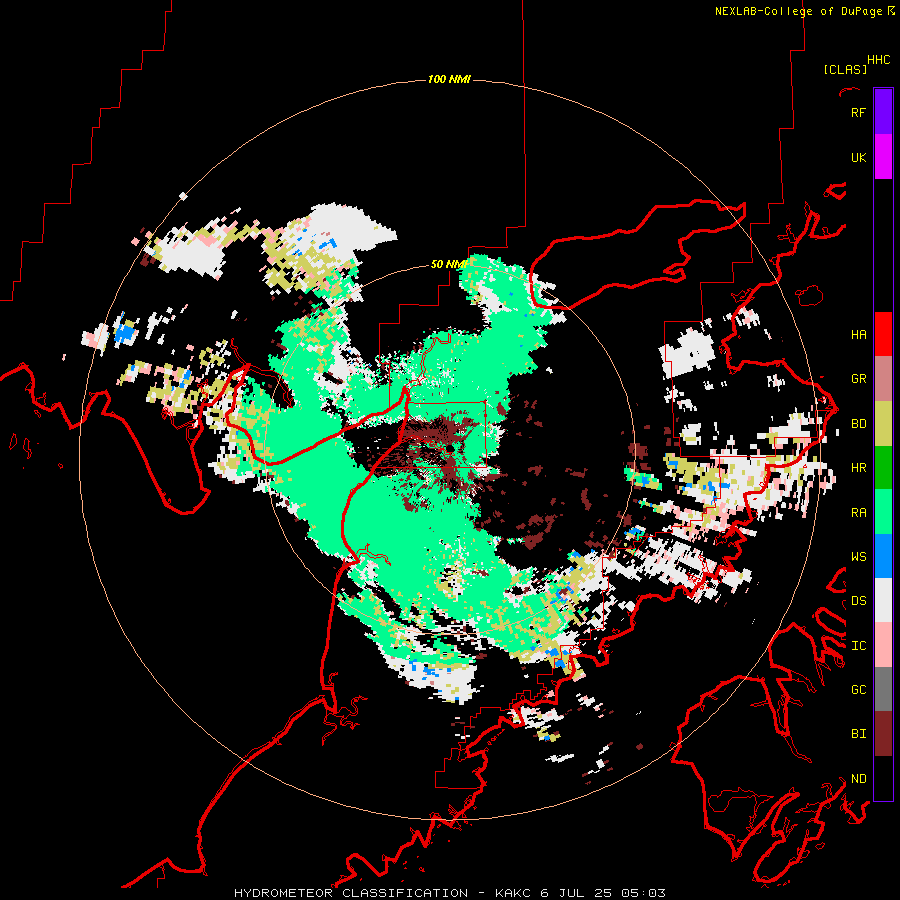Click the UK legend label
900x900 pixels.
pos(858,157)
